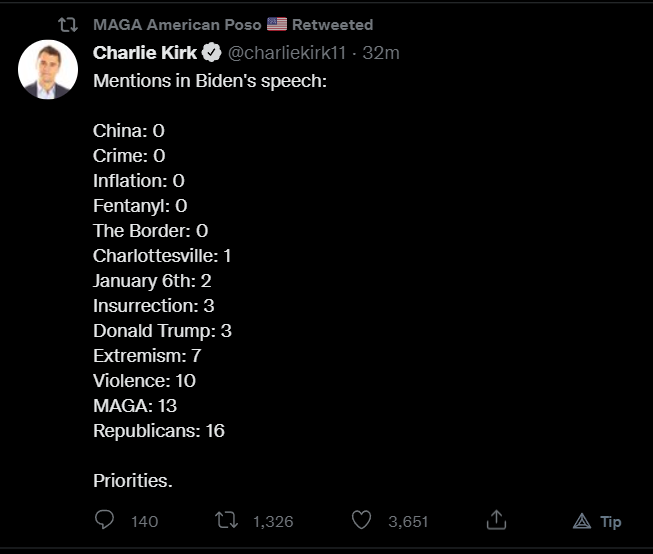The height and width of the screenshot is (554, 653).
Task: Retweet this tweet using the retweet icon beside 1,326
Action: [228, 520]
